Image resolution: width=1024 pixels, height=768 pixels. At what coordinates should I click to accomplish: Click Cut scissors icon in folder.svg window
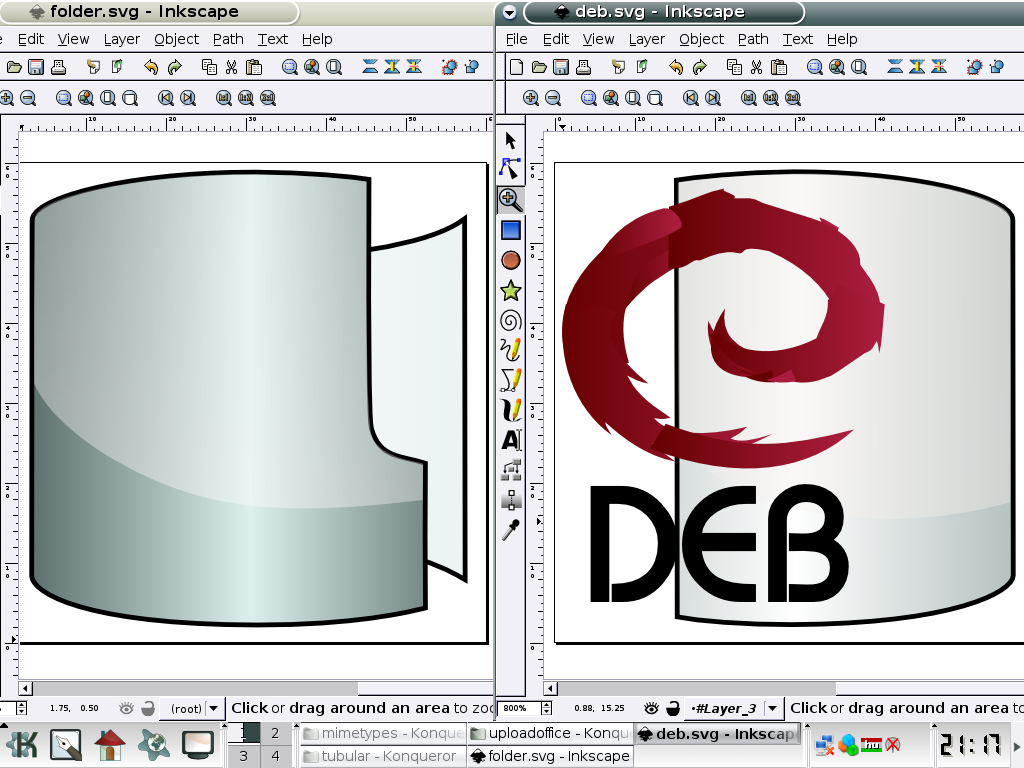(231, 67)
